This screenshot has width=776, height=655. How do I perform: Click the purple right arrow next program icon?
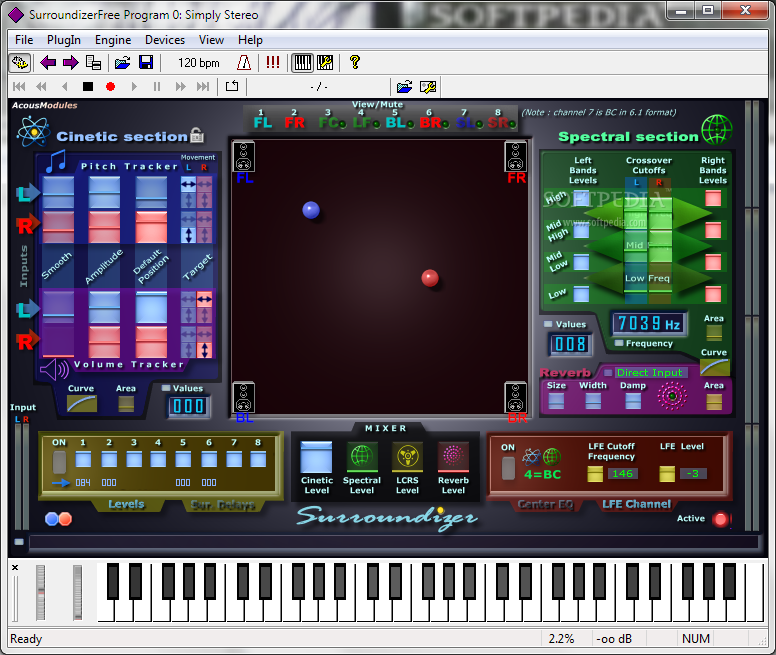[71, 63]
